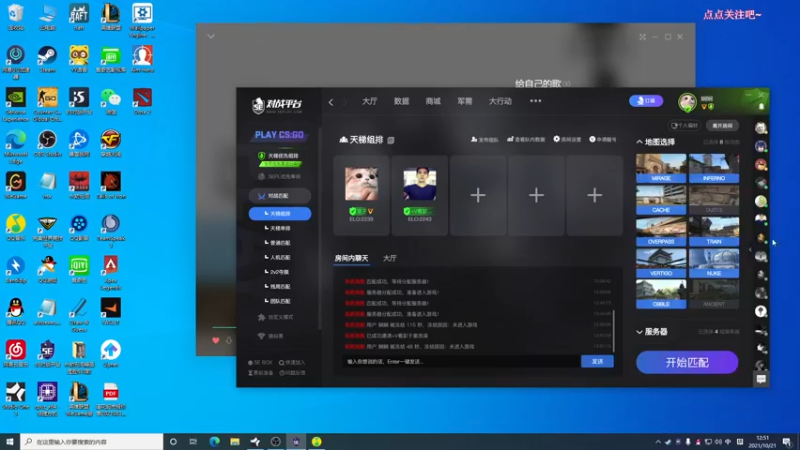Toggle the TRAIN map selection

[x=714, y=232]
